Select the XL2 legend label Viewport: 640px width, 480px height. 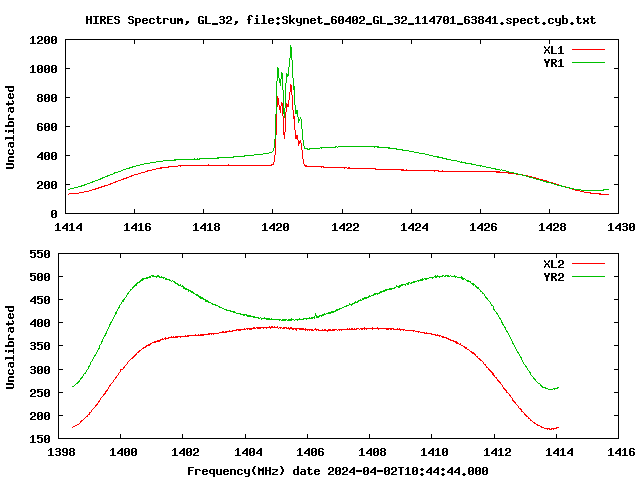[553, 264]
